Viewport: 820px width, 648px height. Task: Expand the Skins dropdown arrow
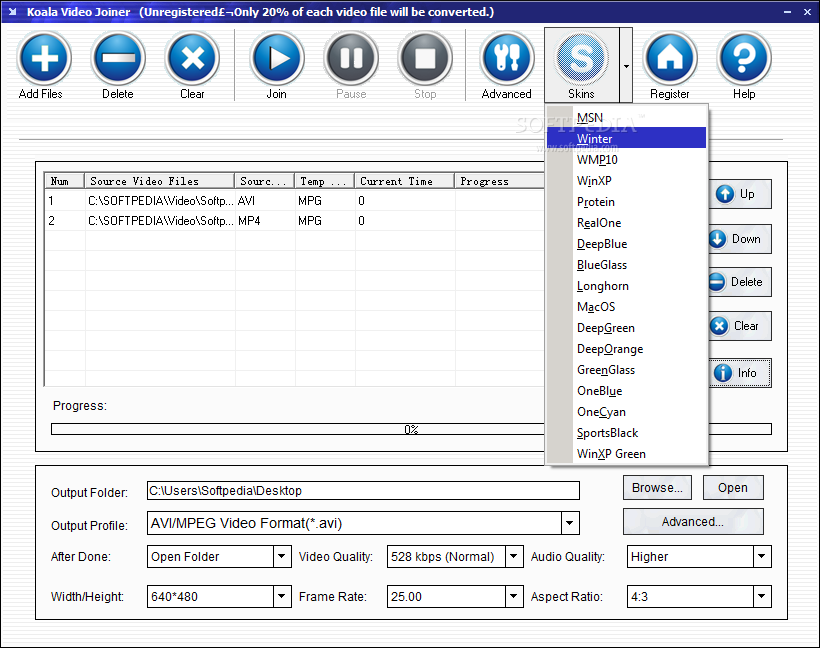626,65
